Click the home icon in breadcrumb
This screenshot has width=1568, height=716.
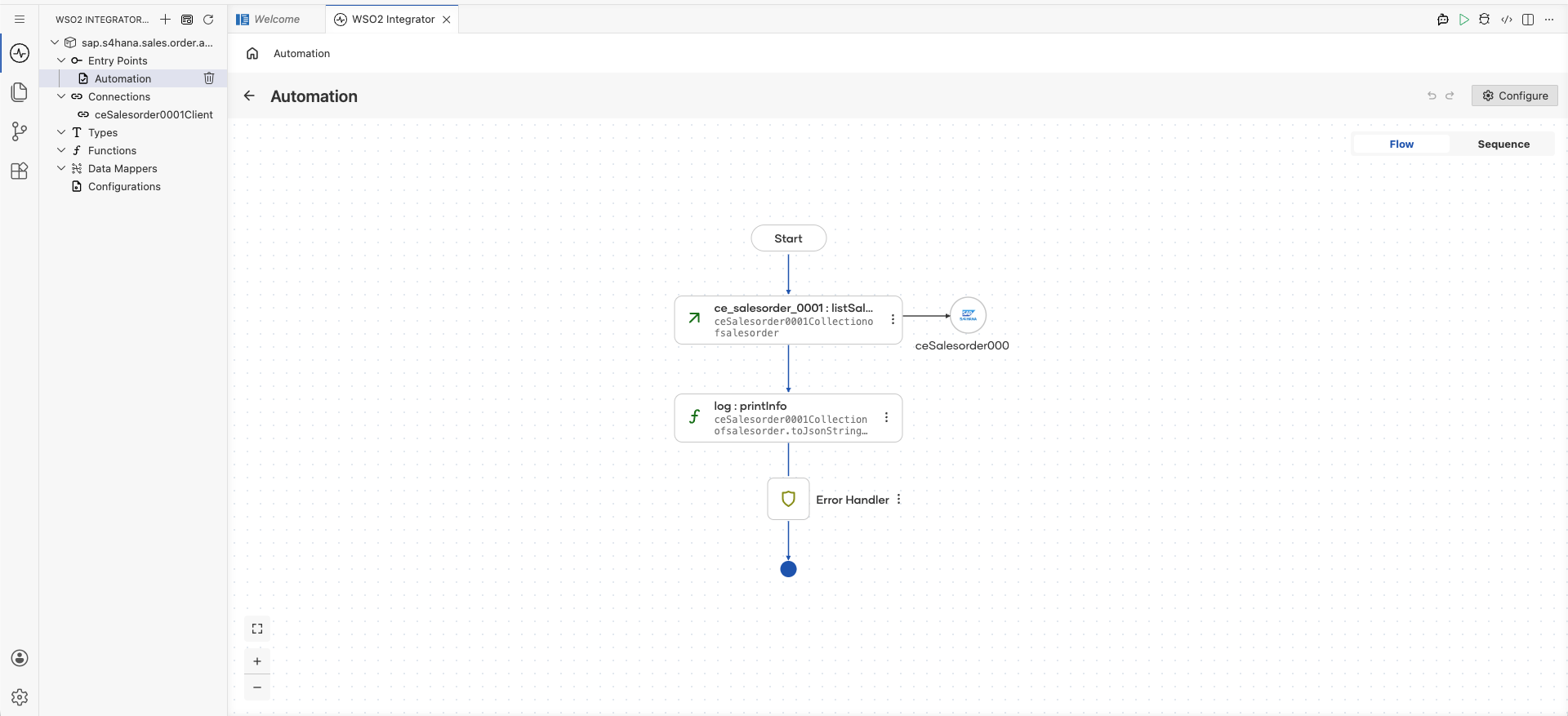(x=252, y=53)
